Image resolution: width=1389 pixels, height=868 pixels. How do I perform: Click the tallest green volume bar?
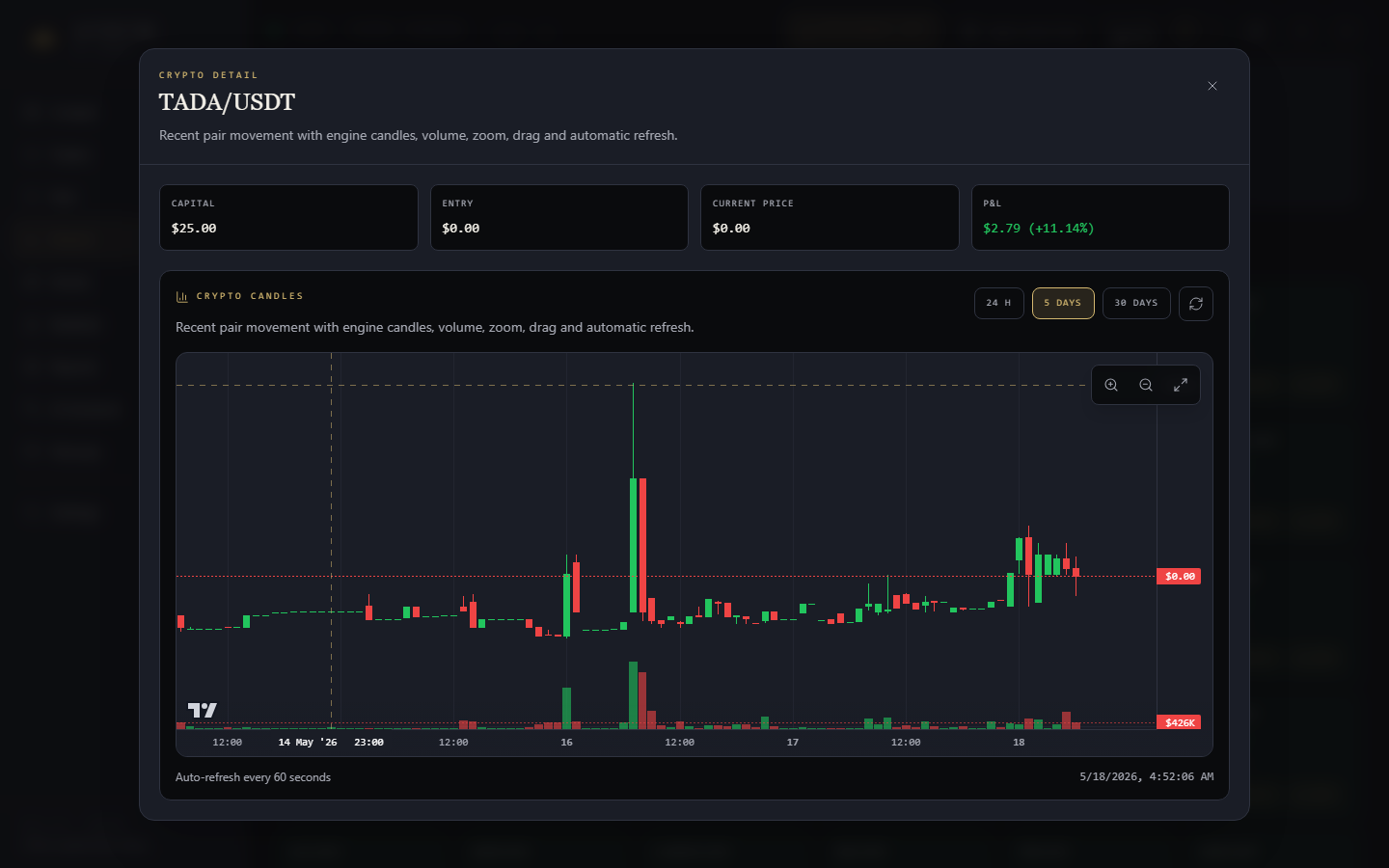(x=633, y=694)
